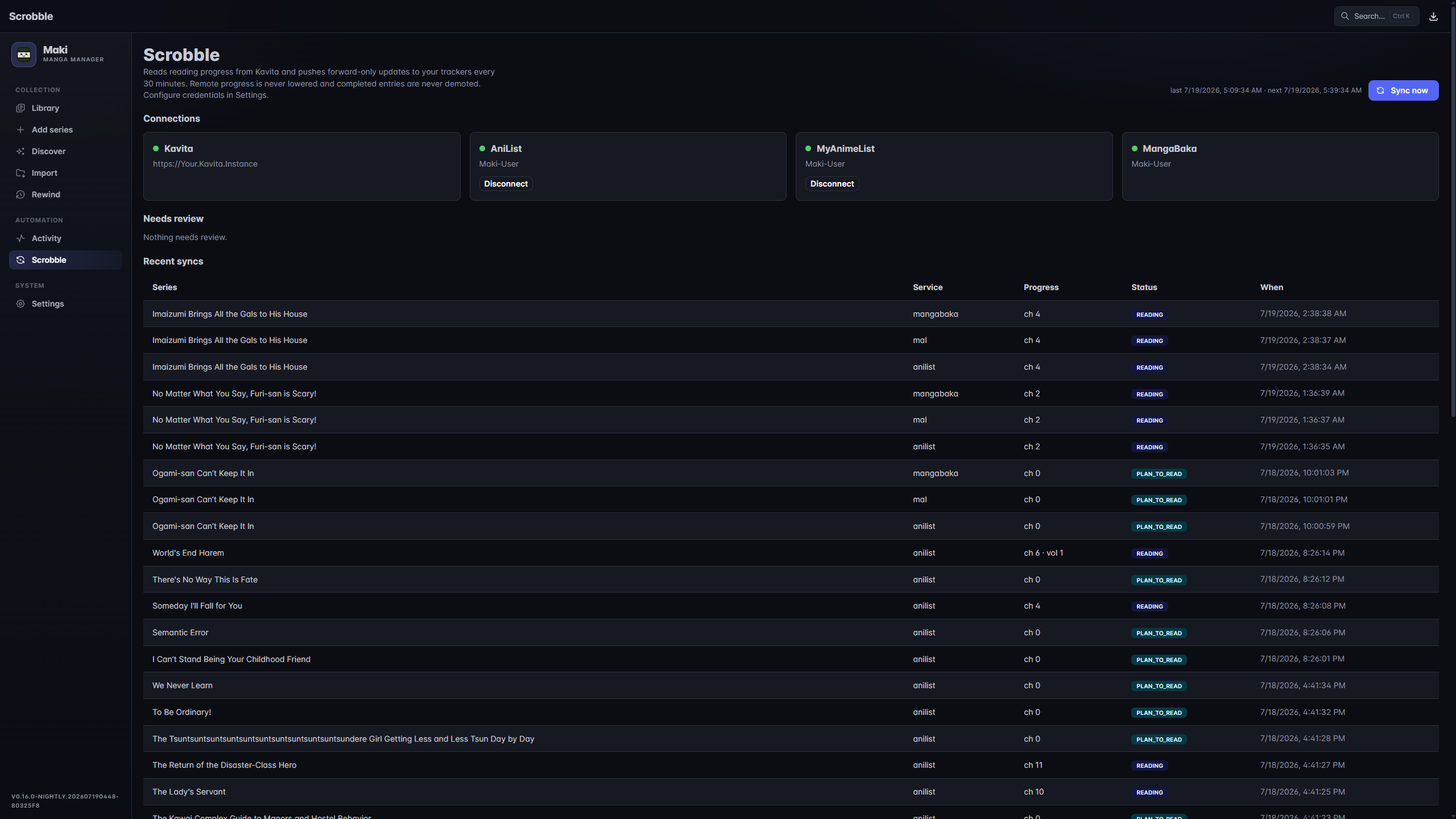Disconnect the AniList connection

pyautogui.click(x=506, y=184)
